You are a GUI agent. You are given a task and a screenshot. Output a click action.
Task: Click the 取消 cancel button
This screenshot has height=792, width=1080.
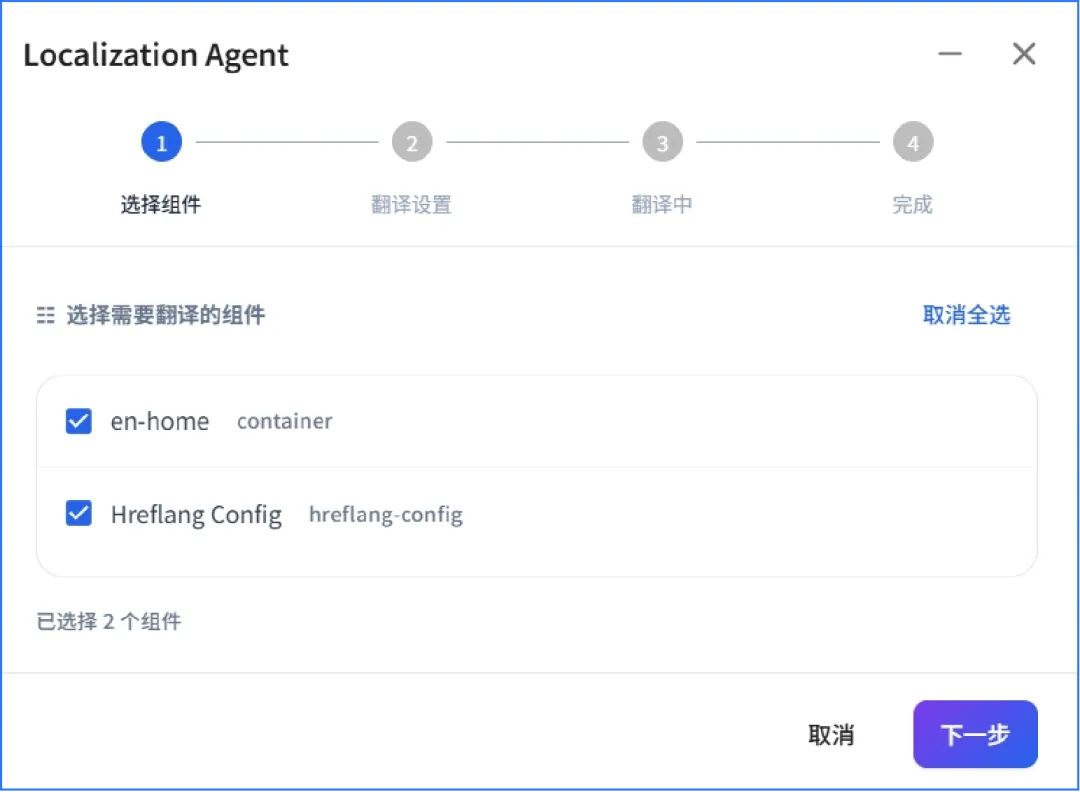point(831,735)
